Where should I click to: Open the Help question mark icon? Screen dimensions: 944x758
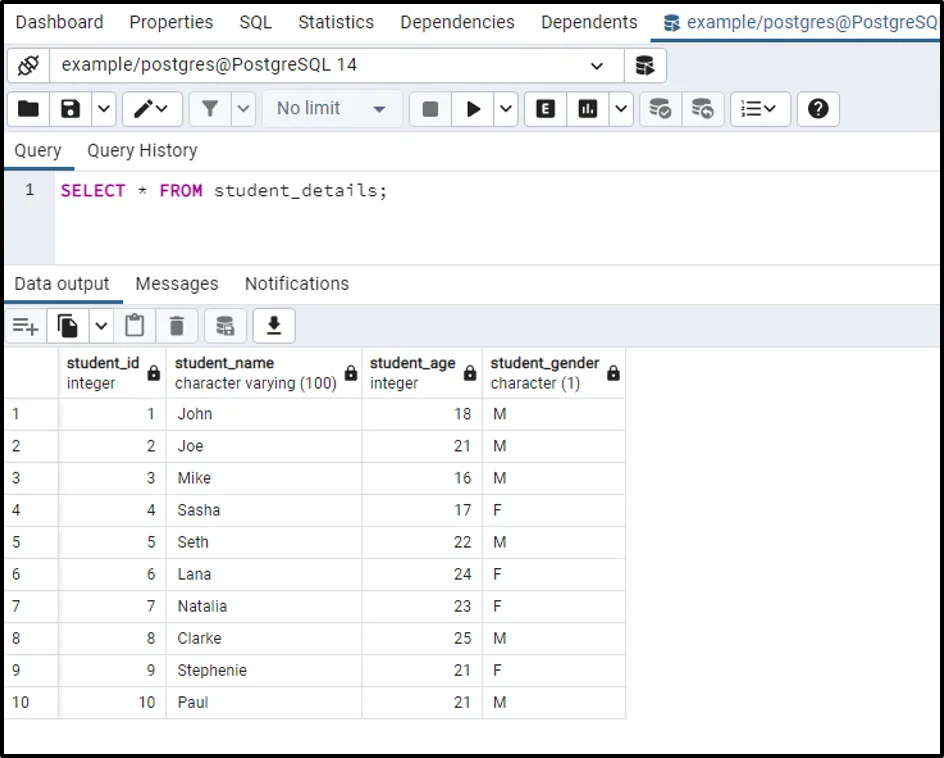pos(818,109)
